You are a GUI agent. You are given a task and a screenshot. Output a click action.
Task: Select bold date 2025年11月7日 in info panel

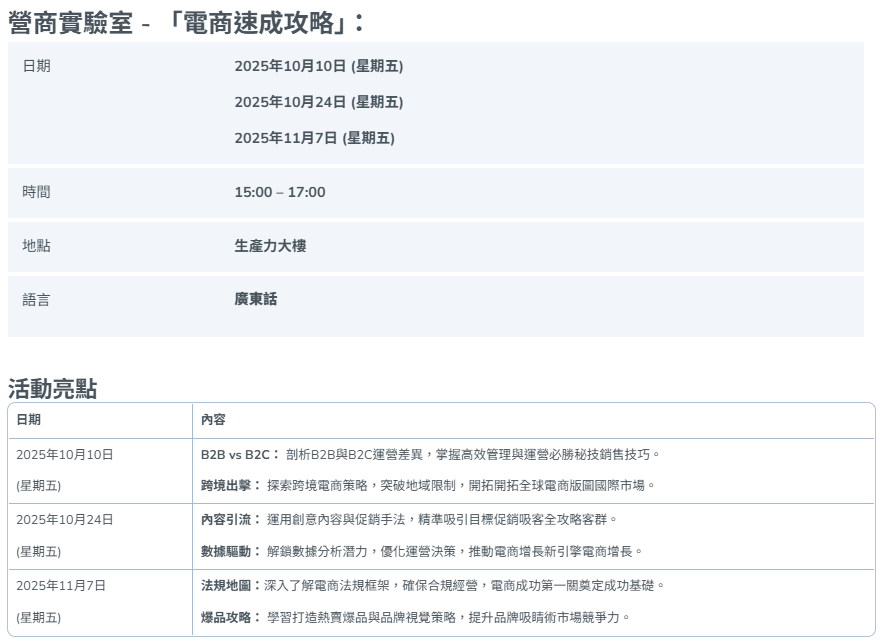314,138
